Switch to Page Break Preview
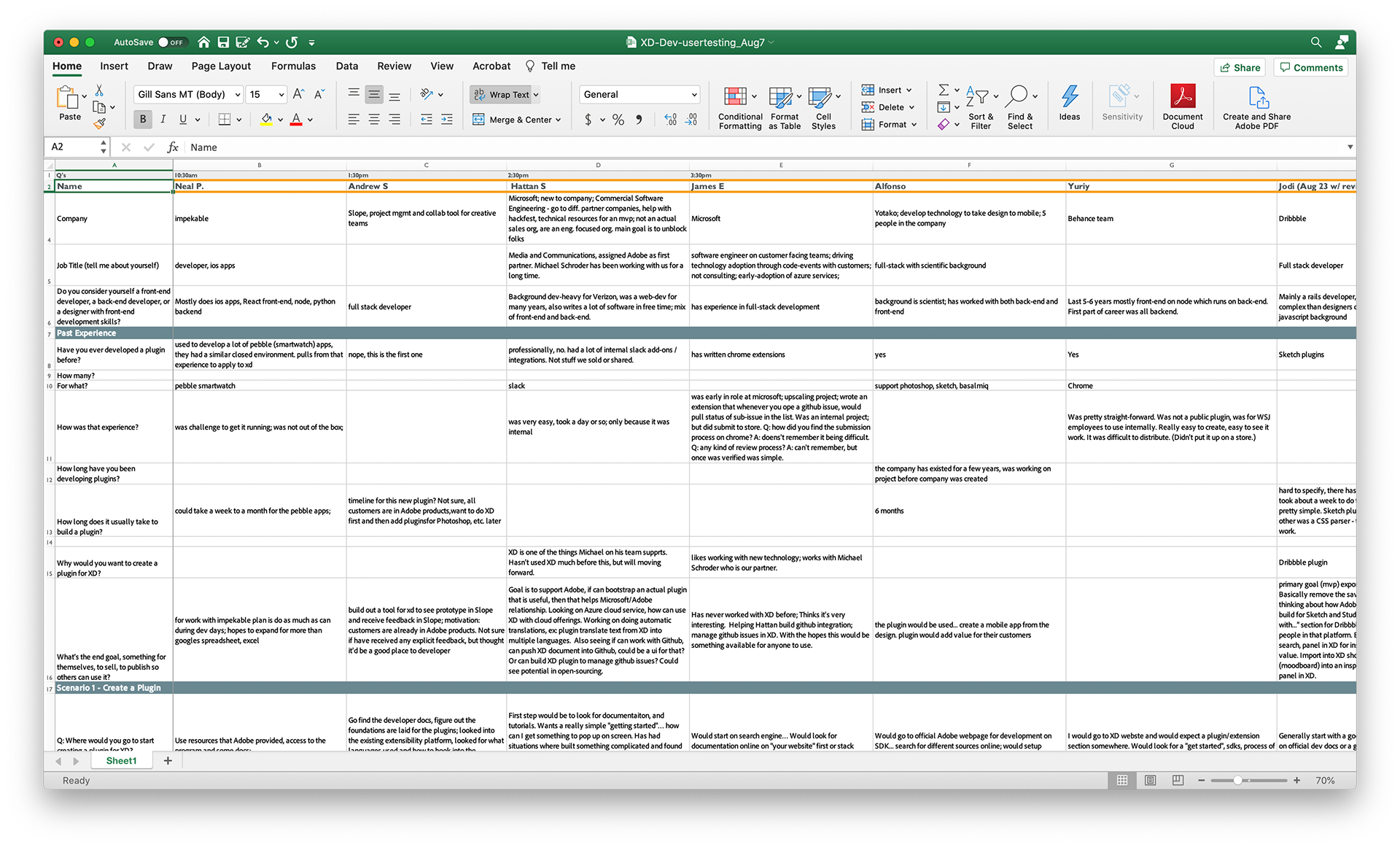 1178,781
